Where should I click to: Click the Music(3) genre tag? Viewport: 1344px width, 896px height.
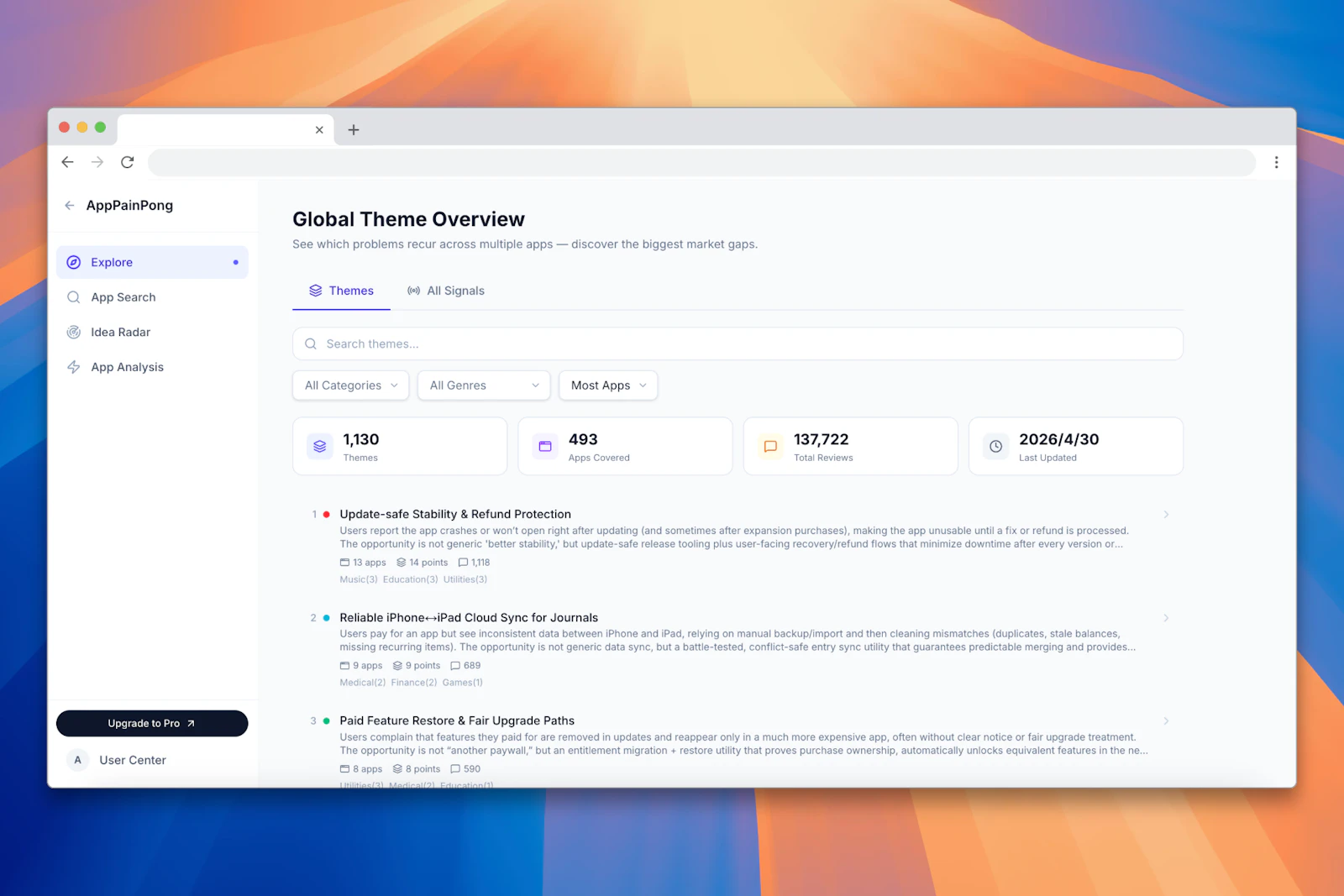(x=359, y=579)
